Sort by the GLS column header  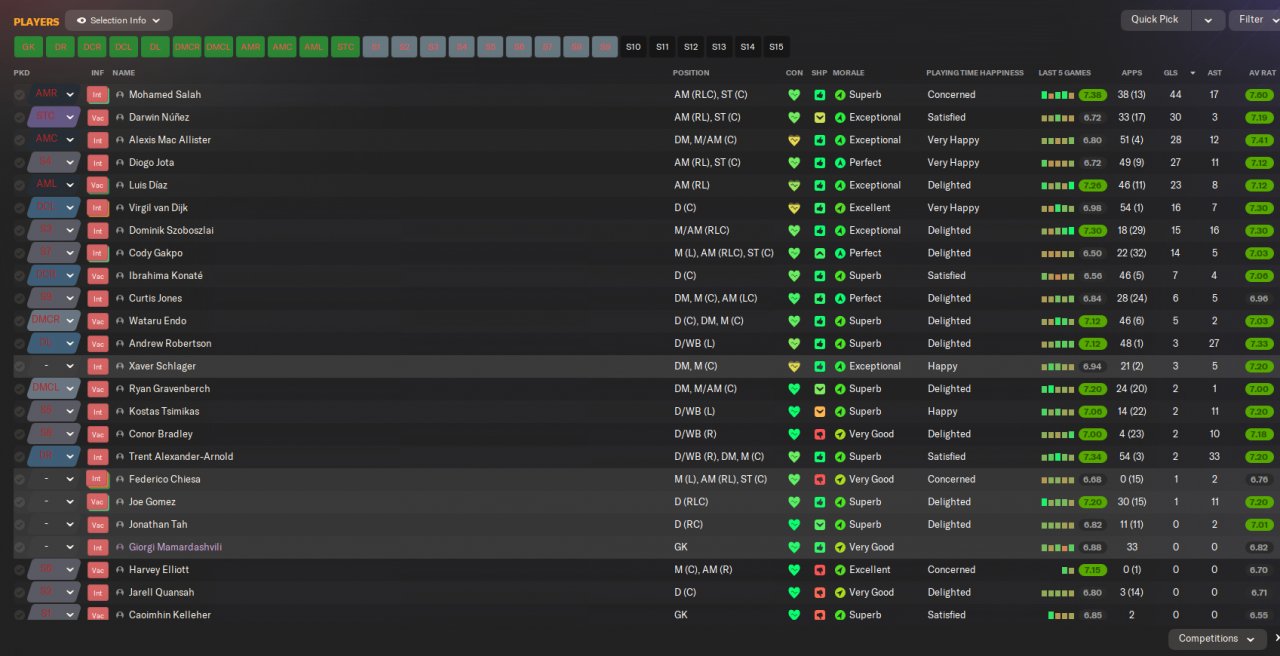tap(1170, 73)
